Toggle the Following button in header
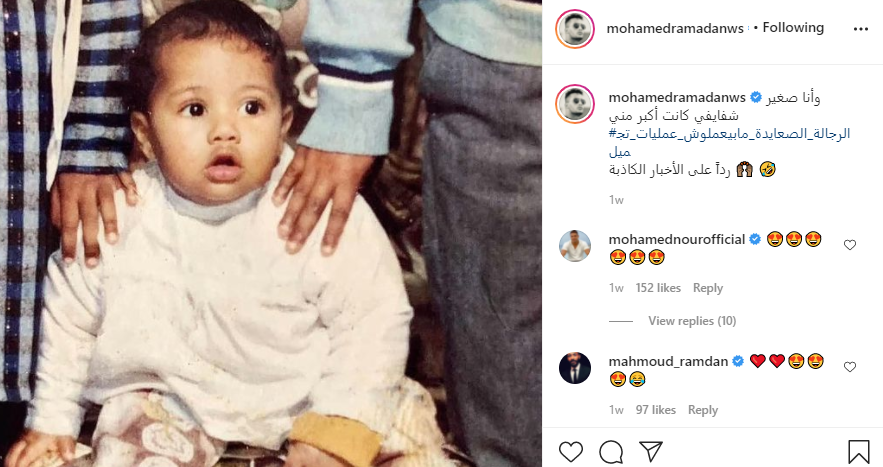This screenshot has width=883, height=467. click(793, 28)
